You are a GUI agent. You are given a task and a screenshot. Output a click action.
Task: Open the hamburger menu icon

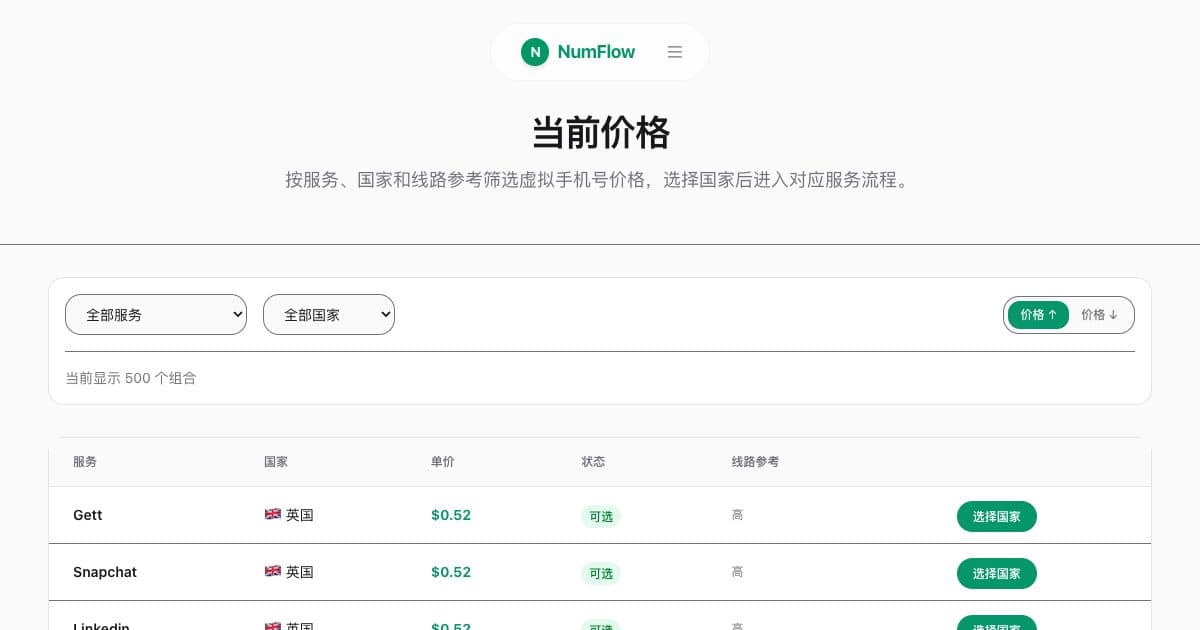coord(675,52)
